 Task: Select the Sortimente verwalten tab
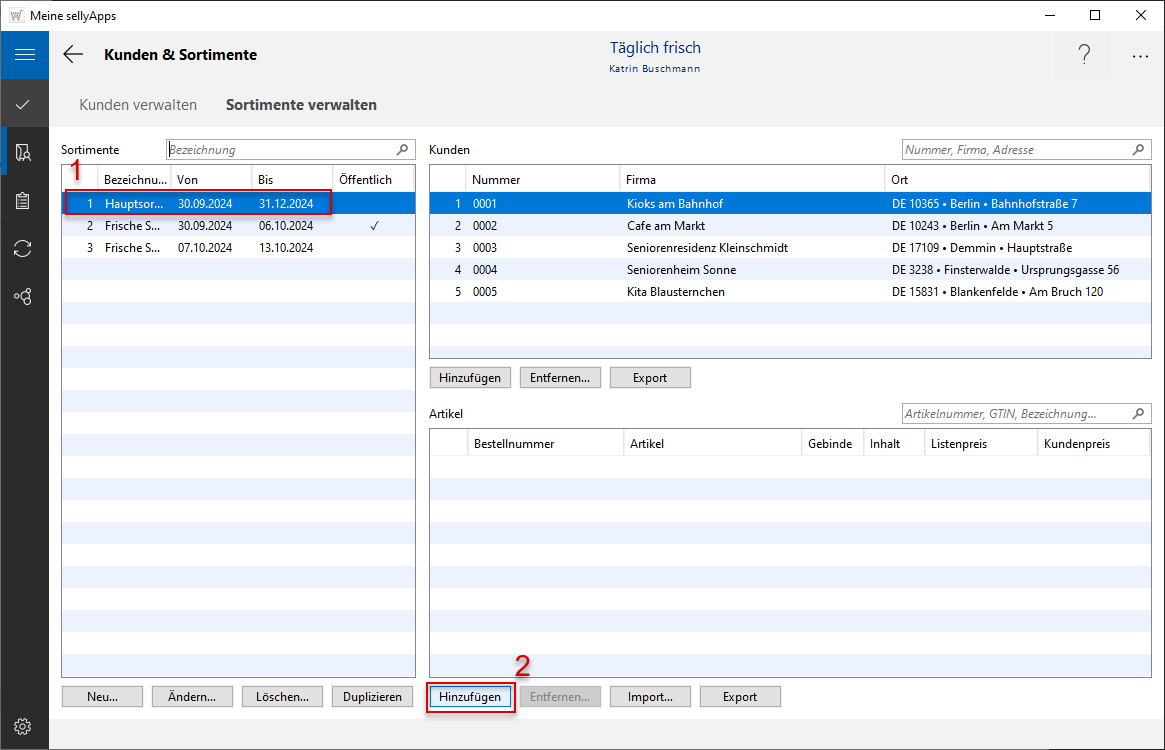coord(301,104)
